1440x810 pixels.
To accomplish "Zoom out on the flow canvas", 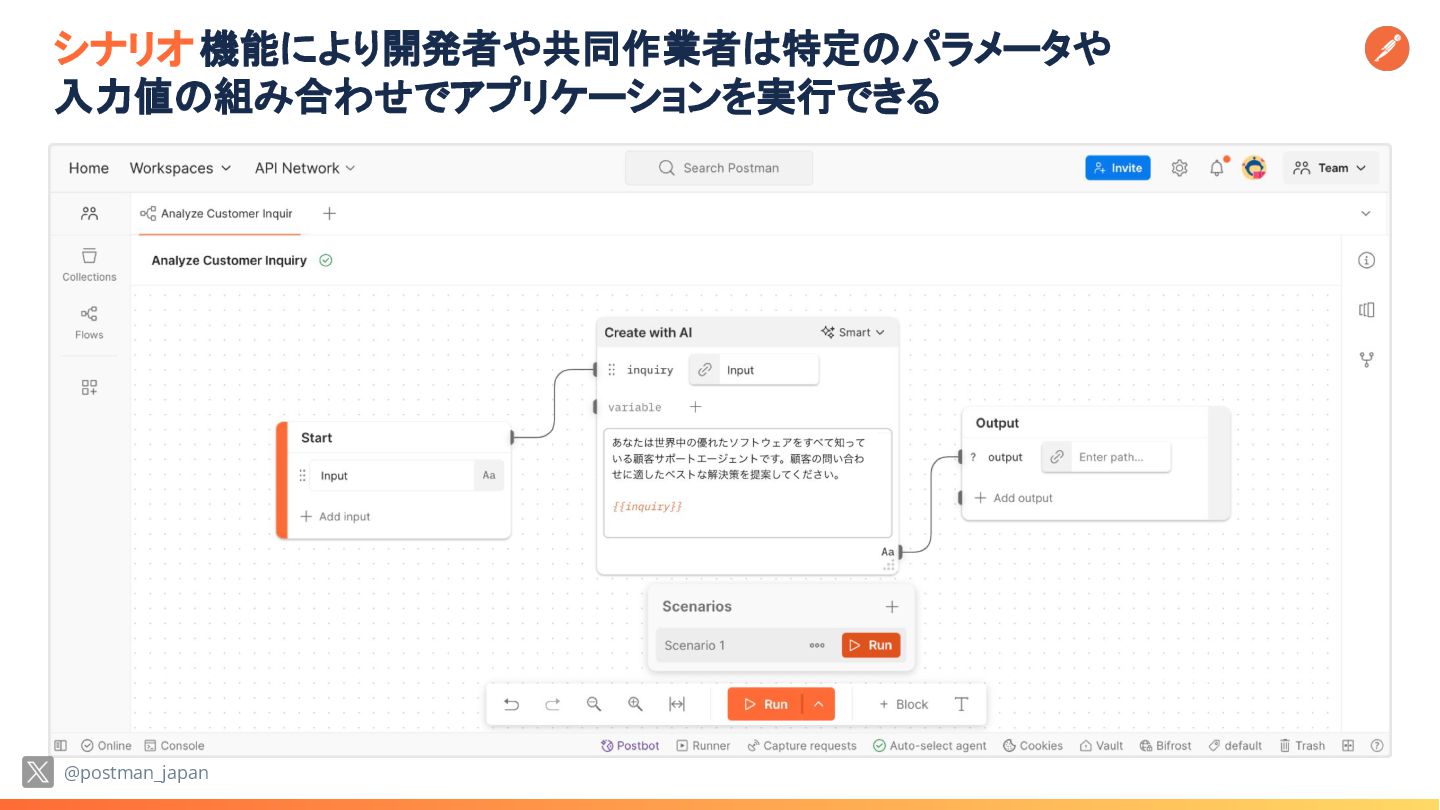I will [x=594, y=704].
